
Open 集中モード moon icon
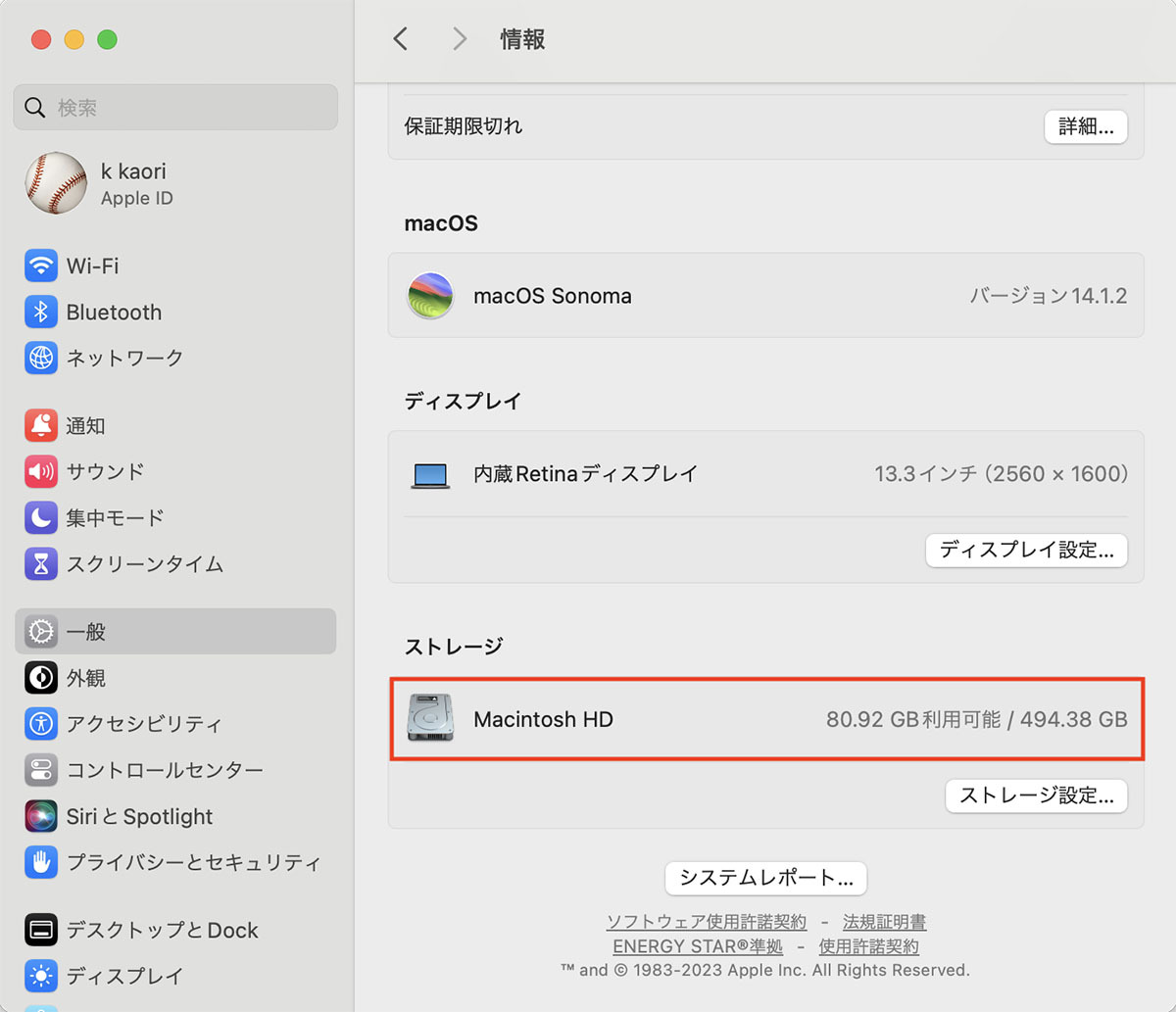[x=41, y=517]
